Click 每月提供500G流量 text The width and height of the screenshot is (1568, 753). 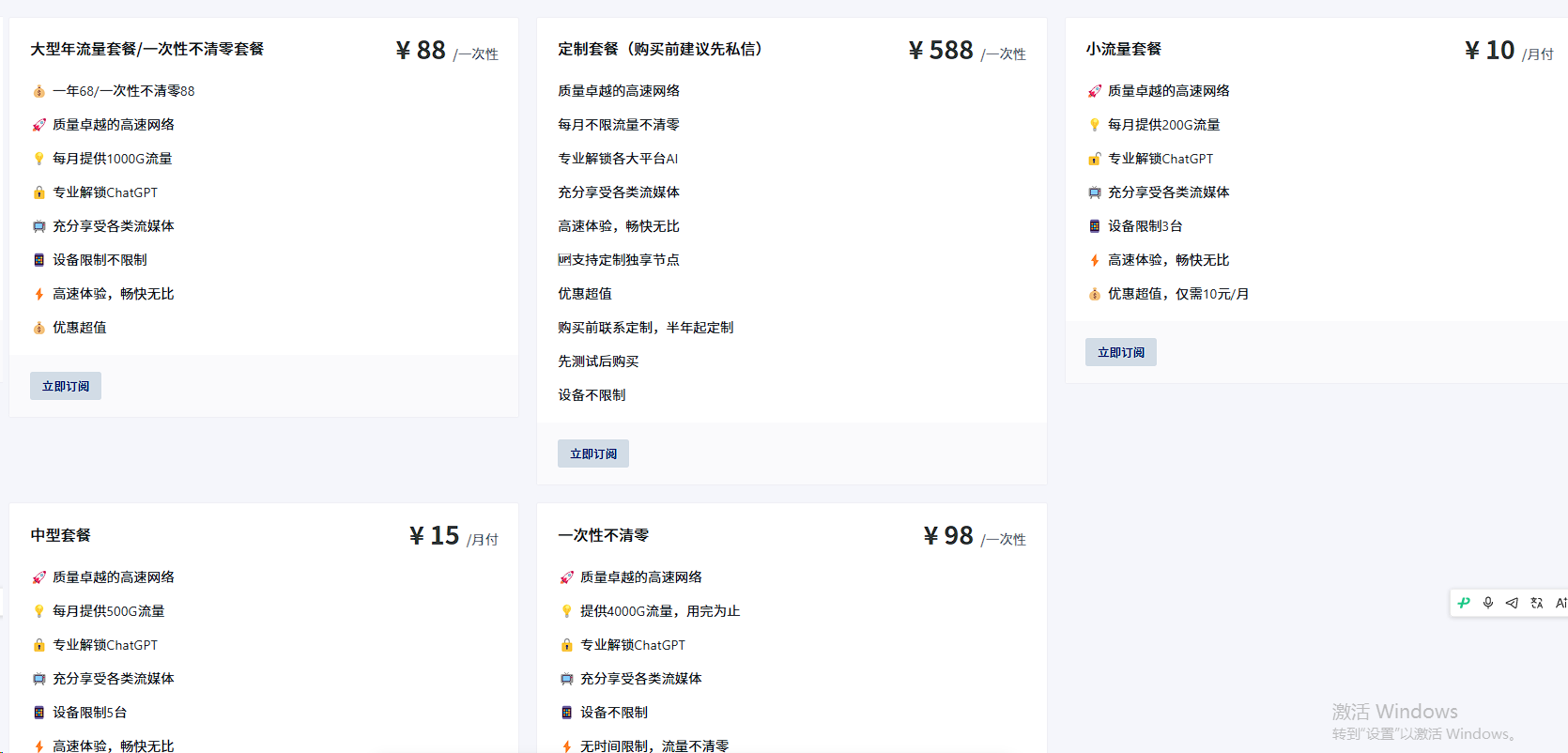[x=109, y=611]
